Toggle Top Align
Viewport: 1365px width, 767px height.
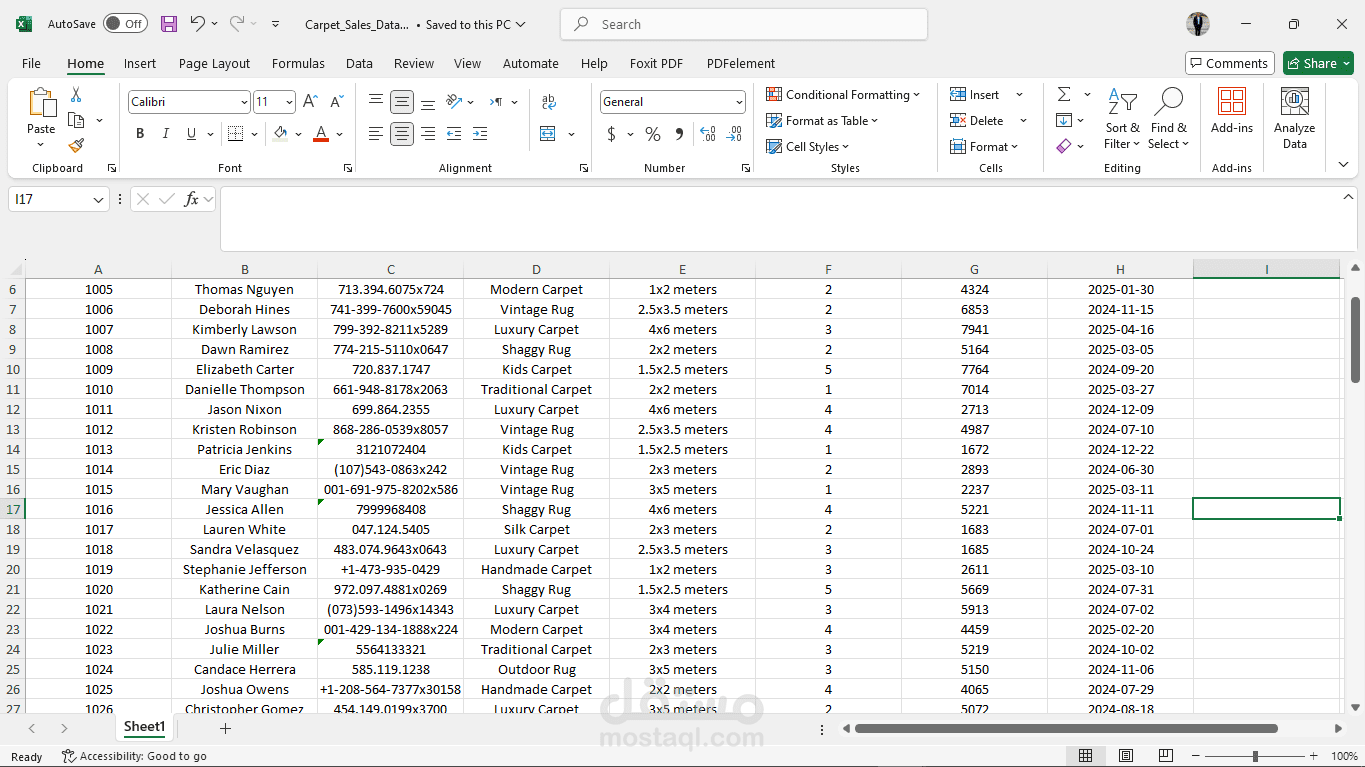(376, 102)
